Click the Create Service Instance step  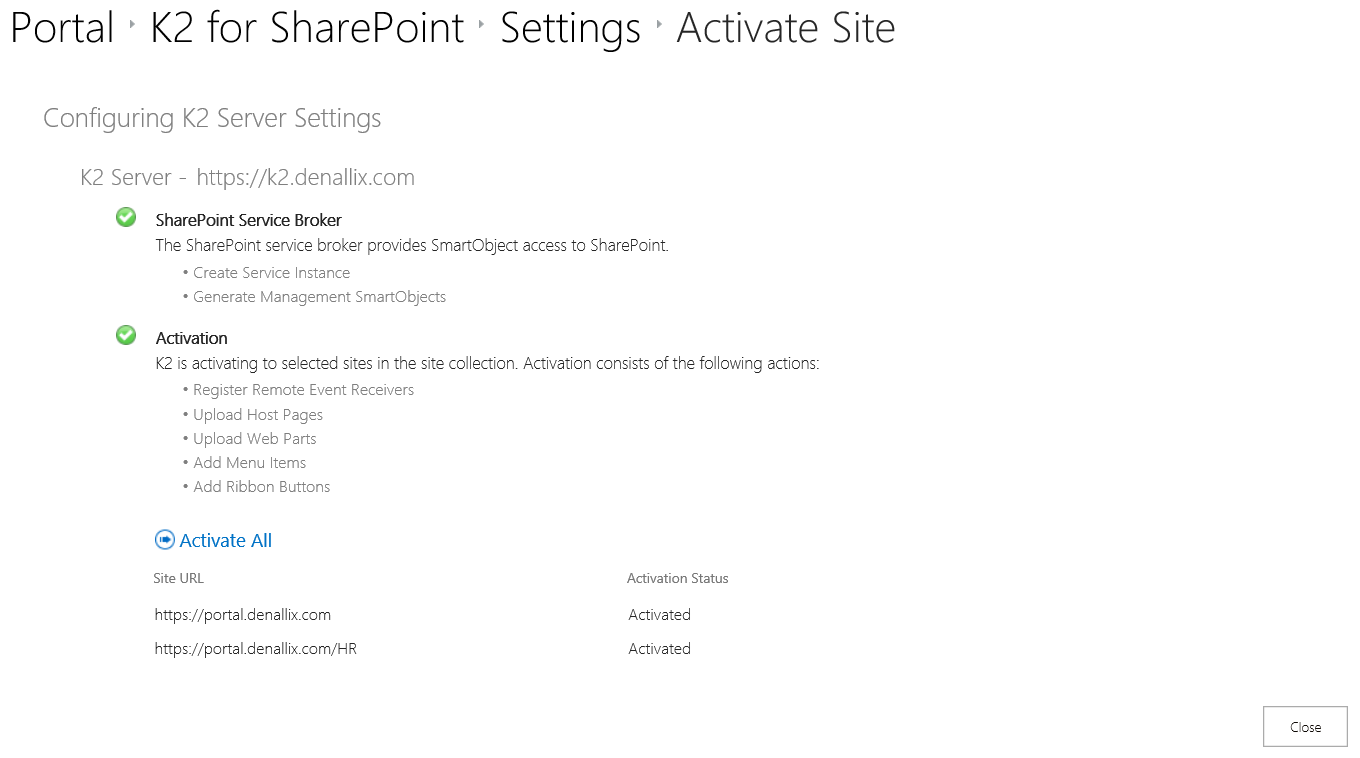(271, 273)
